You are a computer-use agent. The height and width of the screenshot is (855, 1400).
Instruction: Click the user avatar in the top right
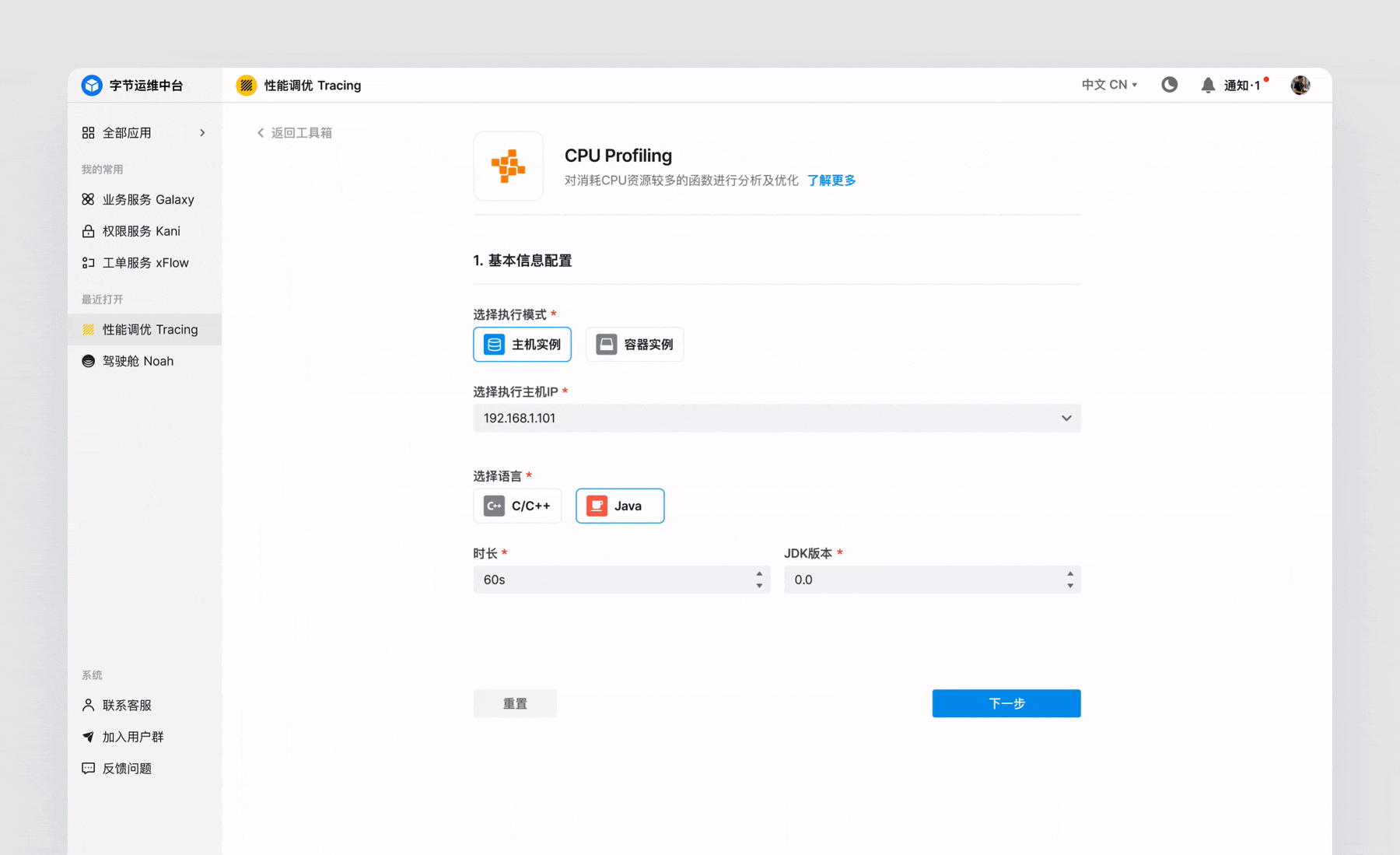[1300, 85]
